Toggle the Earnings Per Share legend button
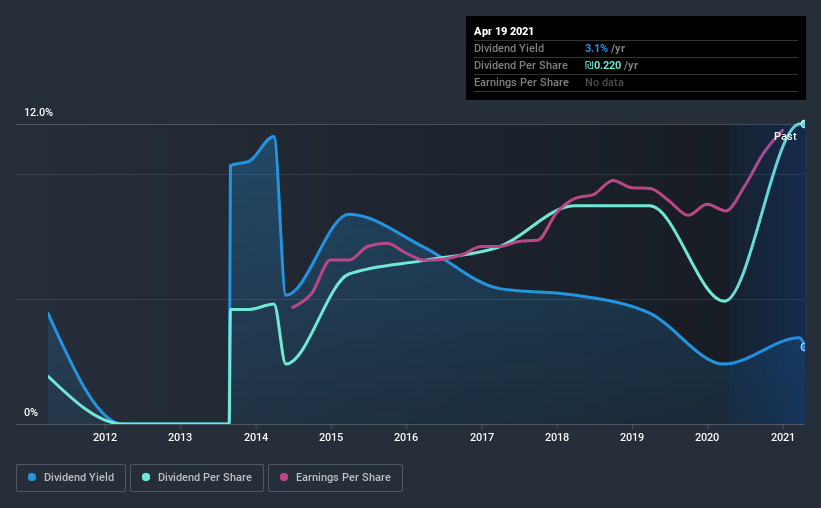This screenshot has width=821, height=508. point(335,478)
